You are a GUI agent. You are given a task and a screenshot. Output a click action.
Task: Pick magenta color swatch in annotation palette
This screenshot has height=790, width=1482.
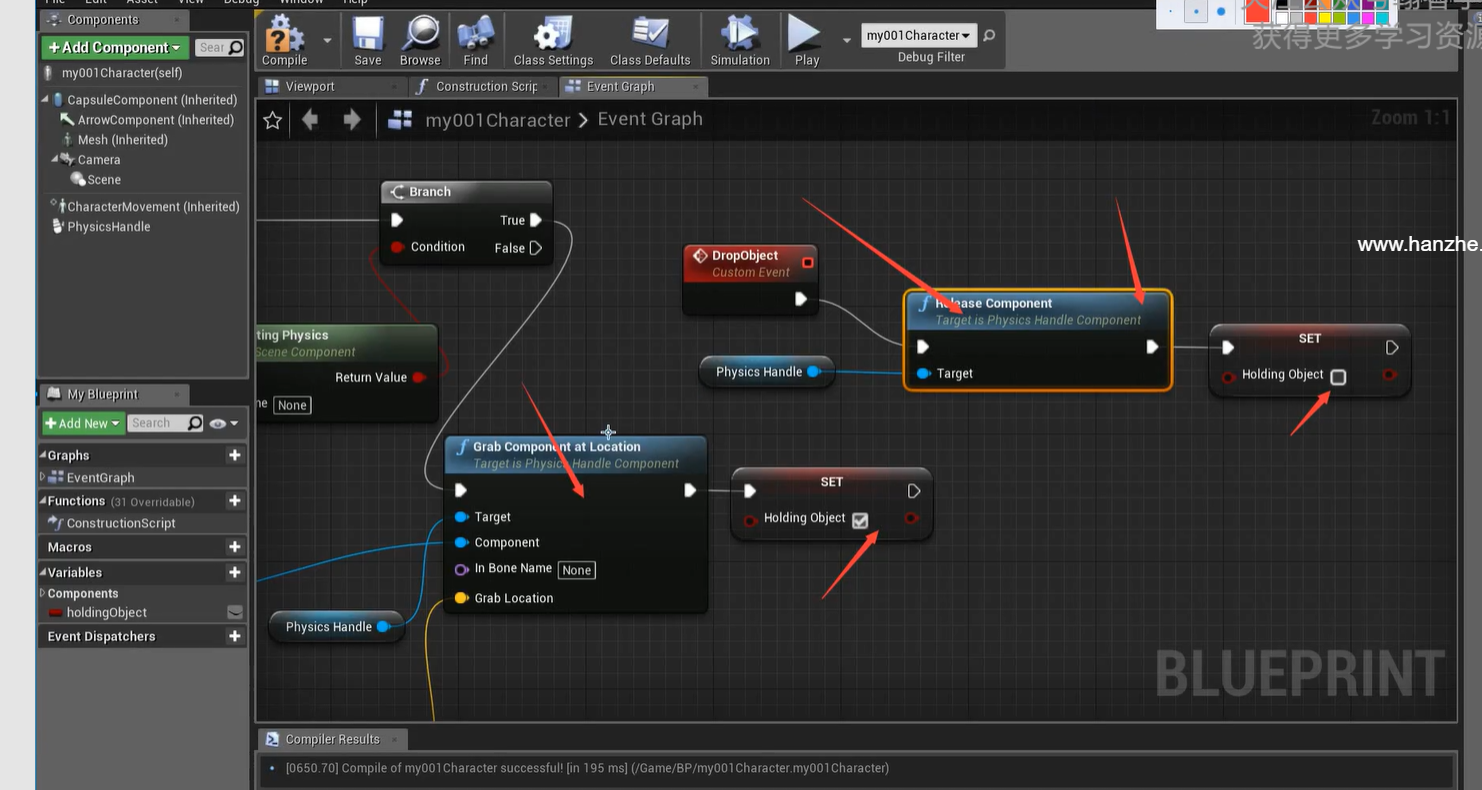[1368, 18]
